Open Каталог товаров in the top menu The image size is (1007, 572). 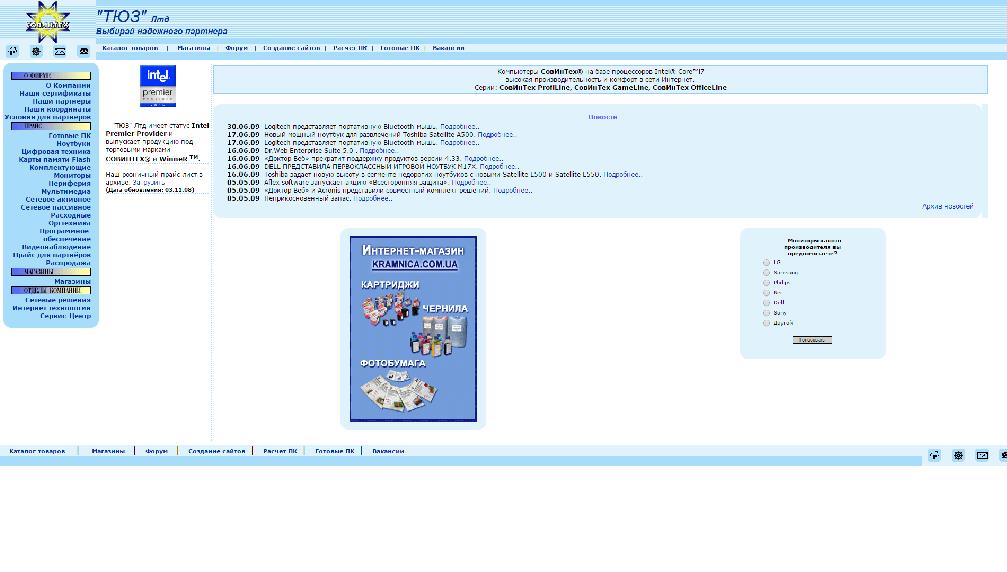click(130, 48)
